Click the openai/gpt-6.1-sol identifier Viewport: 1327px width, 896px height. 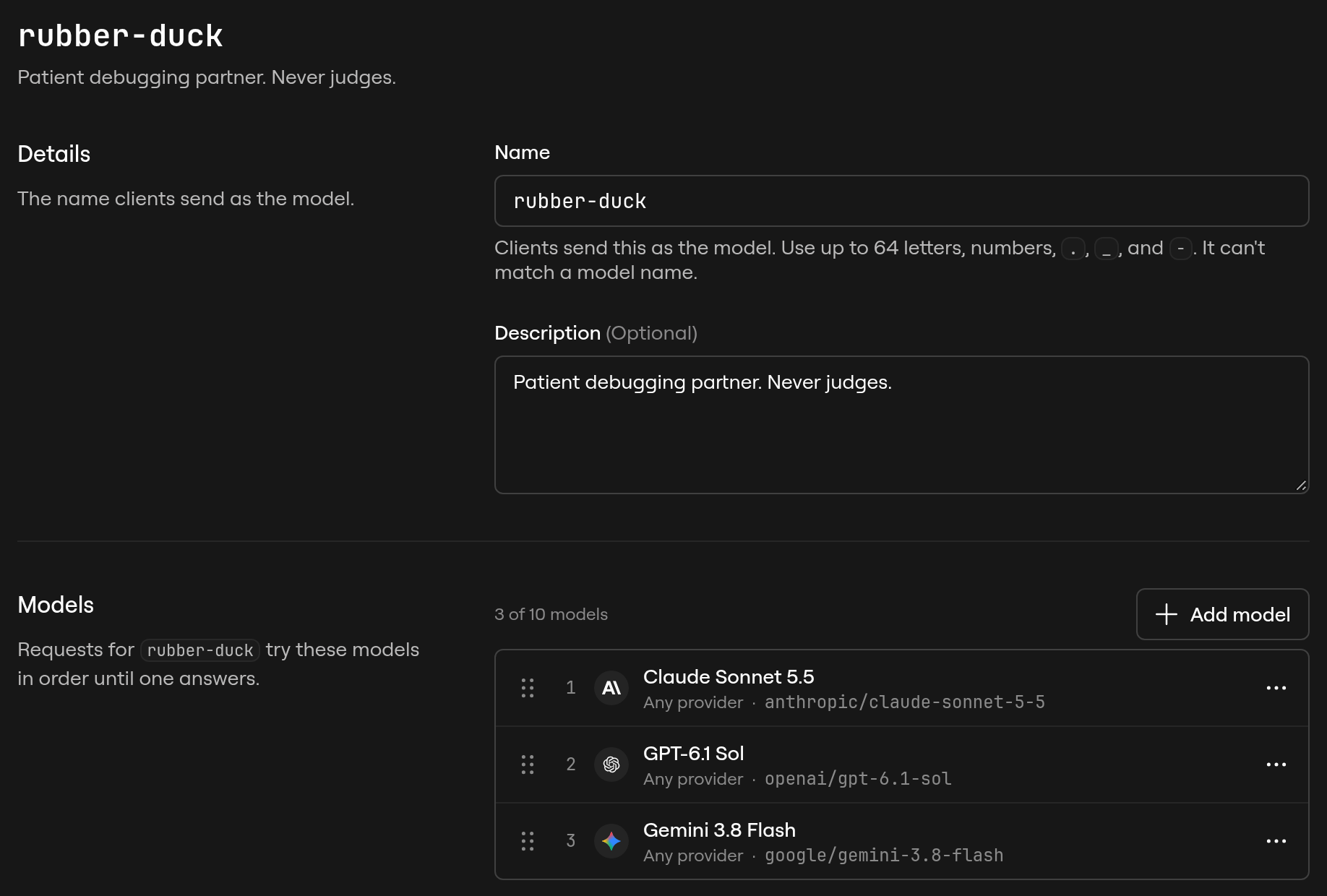coord(858,779)
